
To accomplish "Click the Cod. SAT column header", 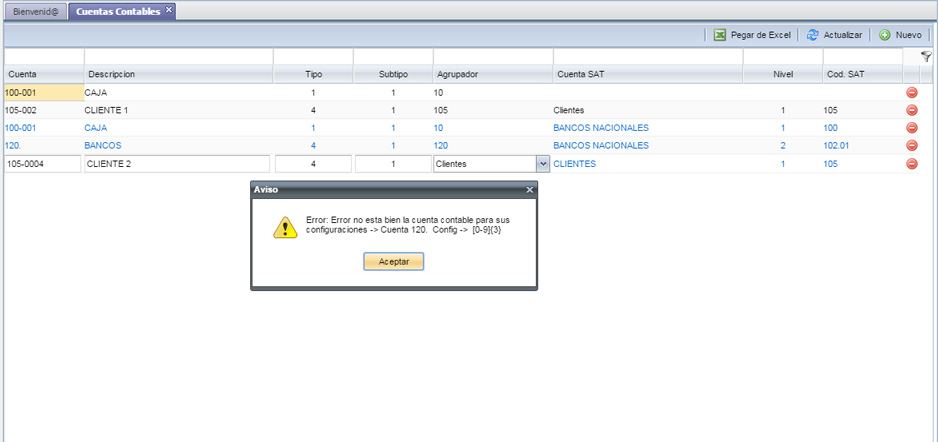I will pos(844,75).
